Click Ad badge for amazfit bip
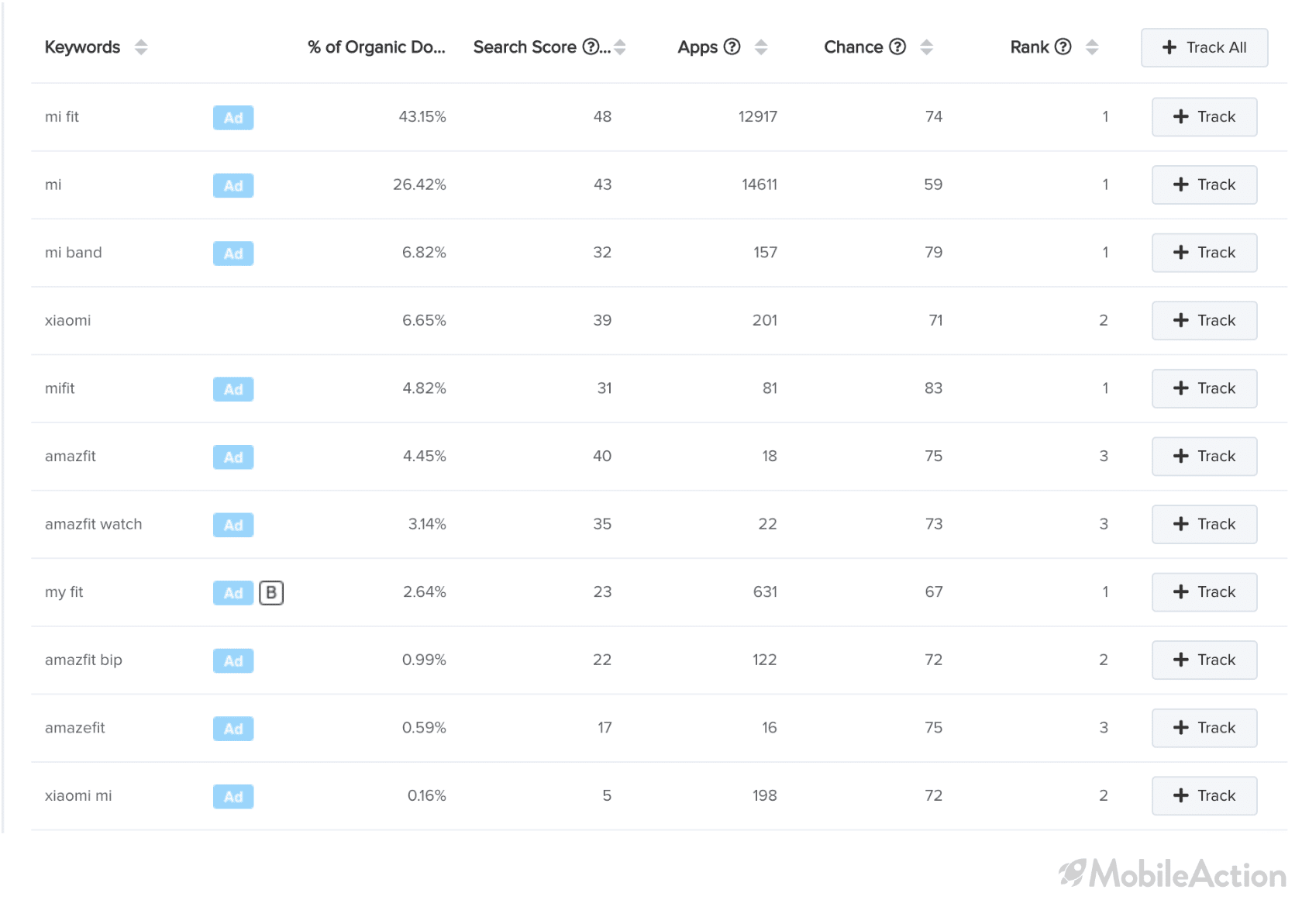 coord(233,660)
